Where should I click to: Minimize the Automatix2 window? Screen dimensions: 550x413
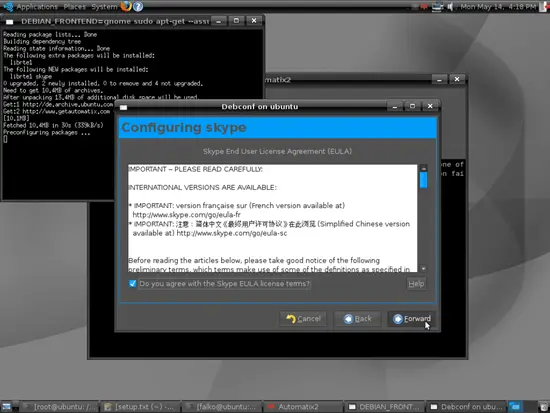point(439,80)
